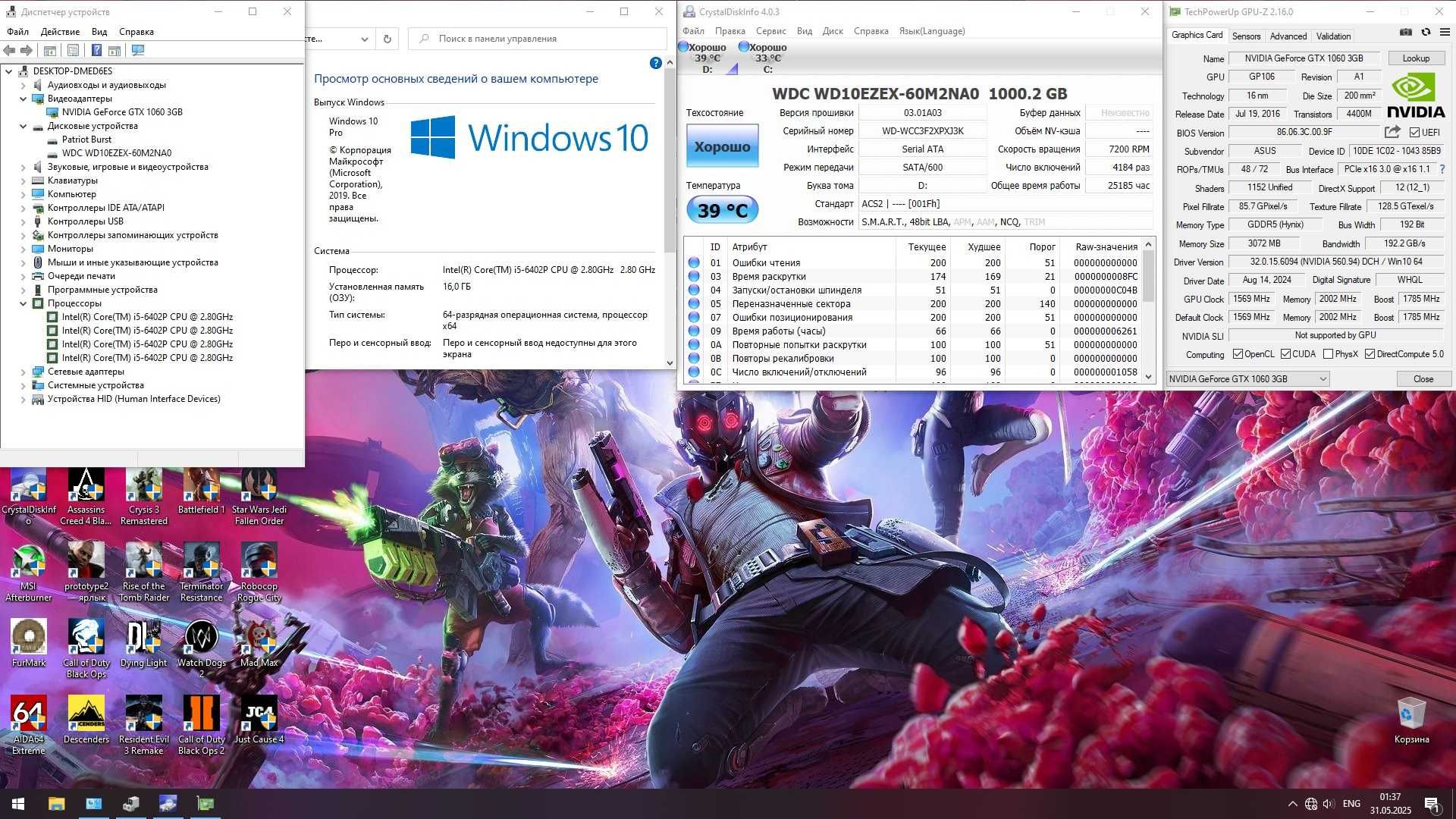Open the Сервис menu in CrystalDiskInfo
The height and width of the screenshot is (819, 1456).
(770, 31)
